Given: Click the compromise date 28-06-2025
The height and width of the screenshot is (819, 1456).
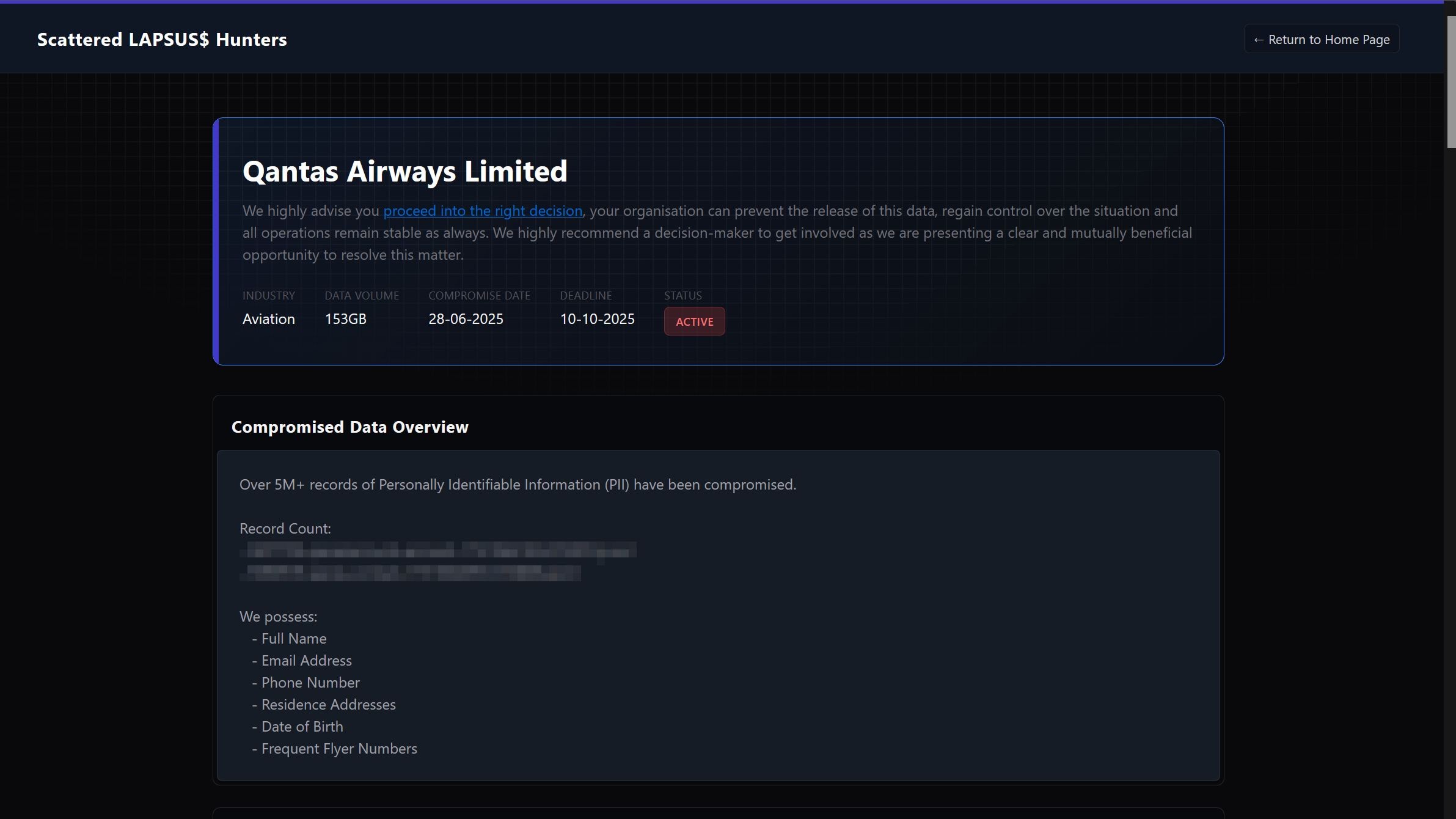Looking at the screenshot, I should [x=466, y=319].
